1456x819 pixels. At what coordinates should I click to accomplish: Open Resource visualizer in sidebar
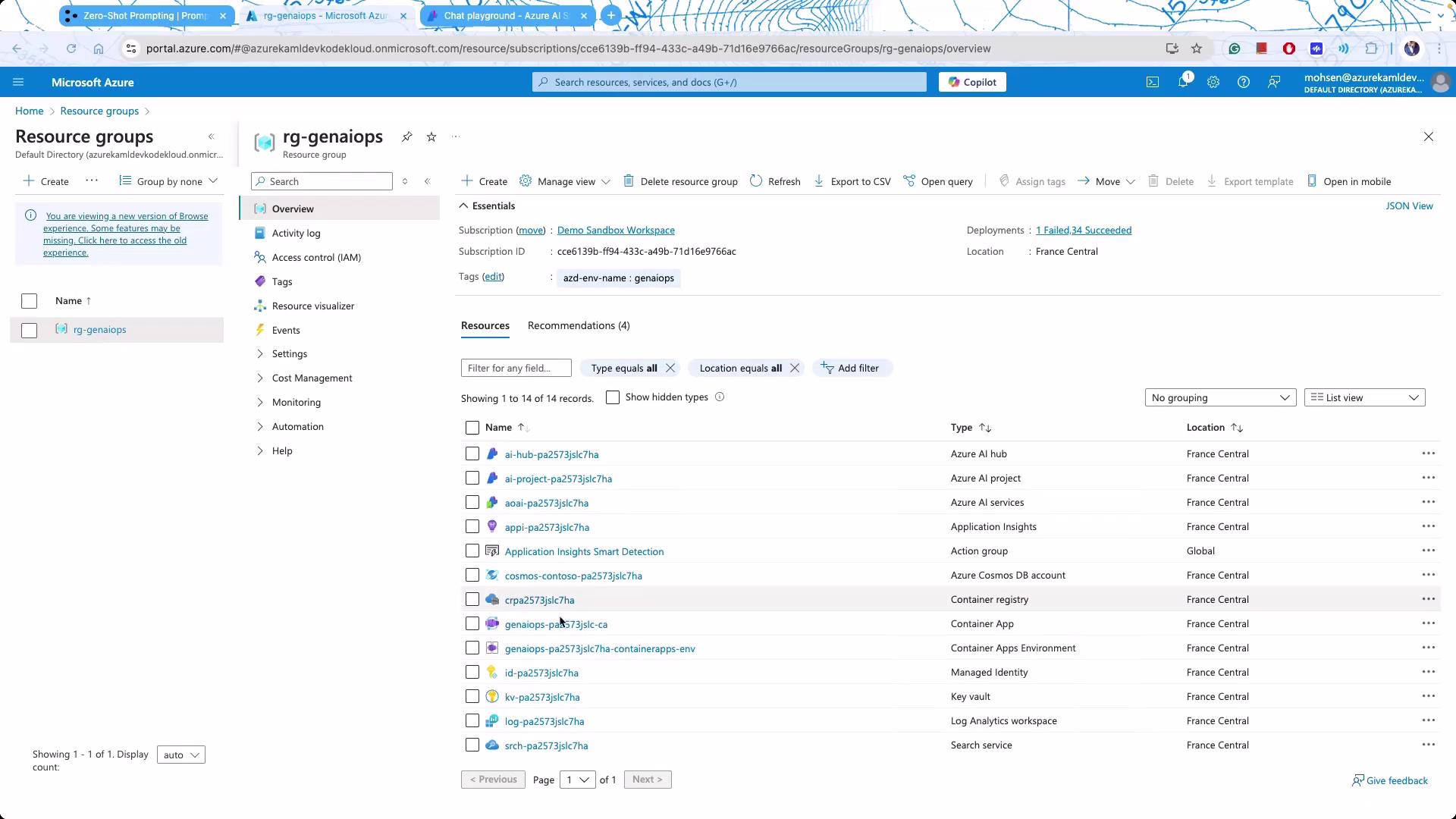pyautogui.click(x=312, y=306)
